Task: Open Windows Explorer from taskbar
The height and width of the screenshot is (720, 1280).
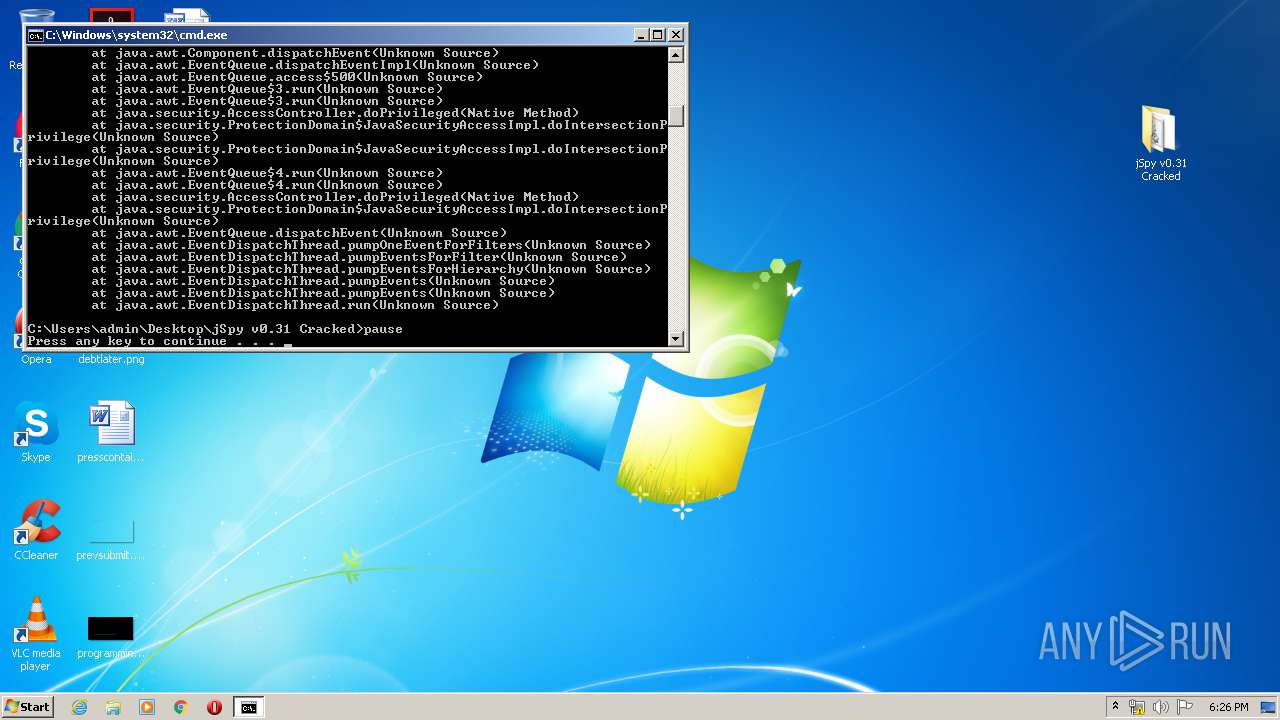Action: (x=113, y=707)
